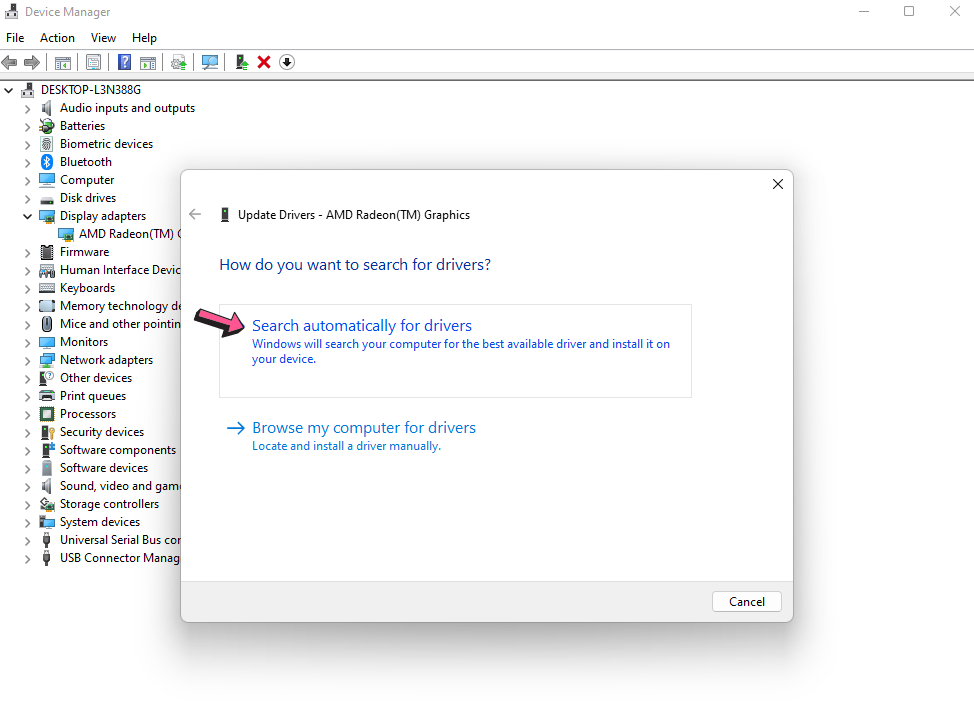Expand the Firmware category
Viewport: 974px width, 712px height.
[27, 253]
